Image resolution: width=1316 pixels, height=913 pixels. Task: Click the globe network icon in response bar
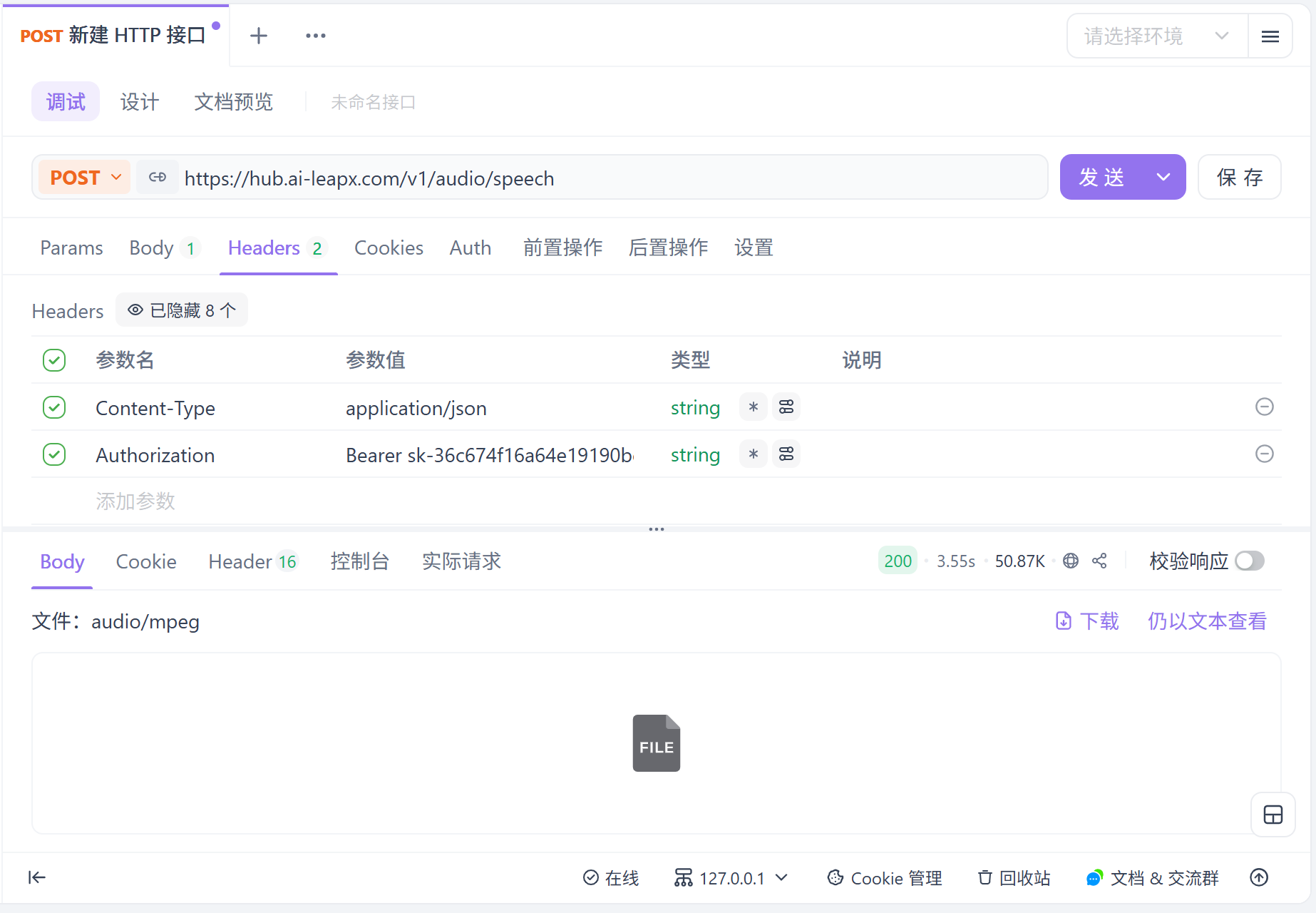click(x=1071, y=561)
